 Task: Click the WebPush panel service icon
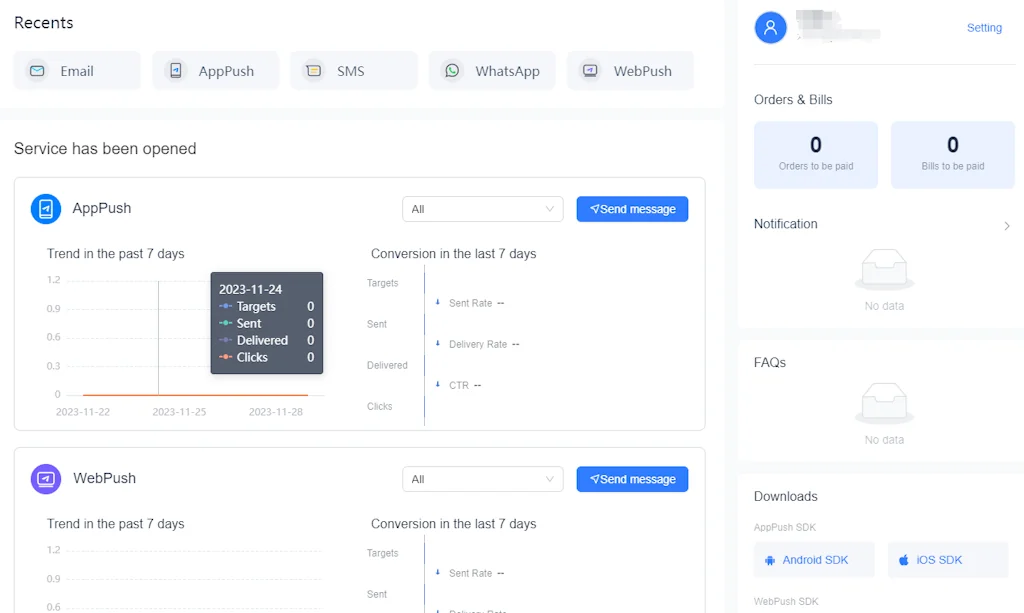click(45, 478)
